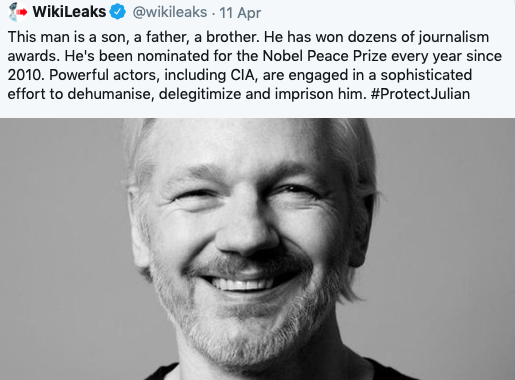The image size is (516, 380).
Task: Click the gray photo background left of the face
Action: point(60,233)
